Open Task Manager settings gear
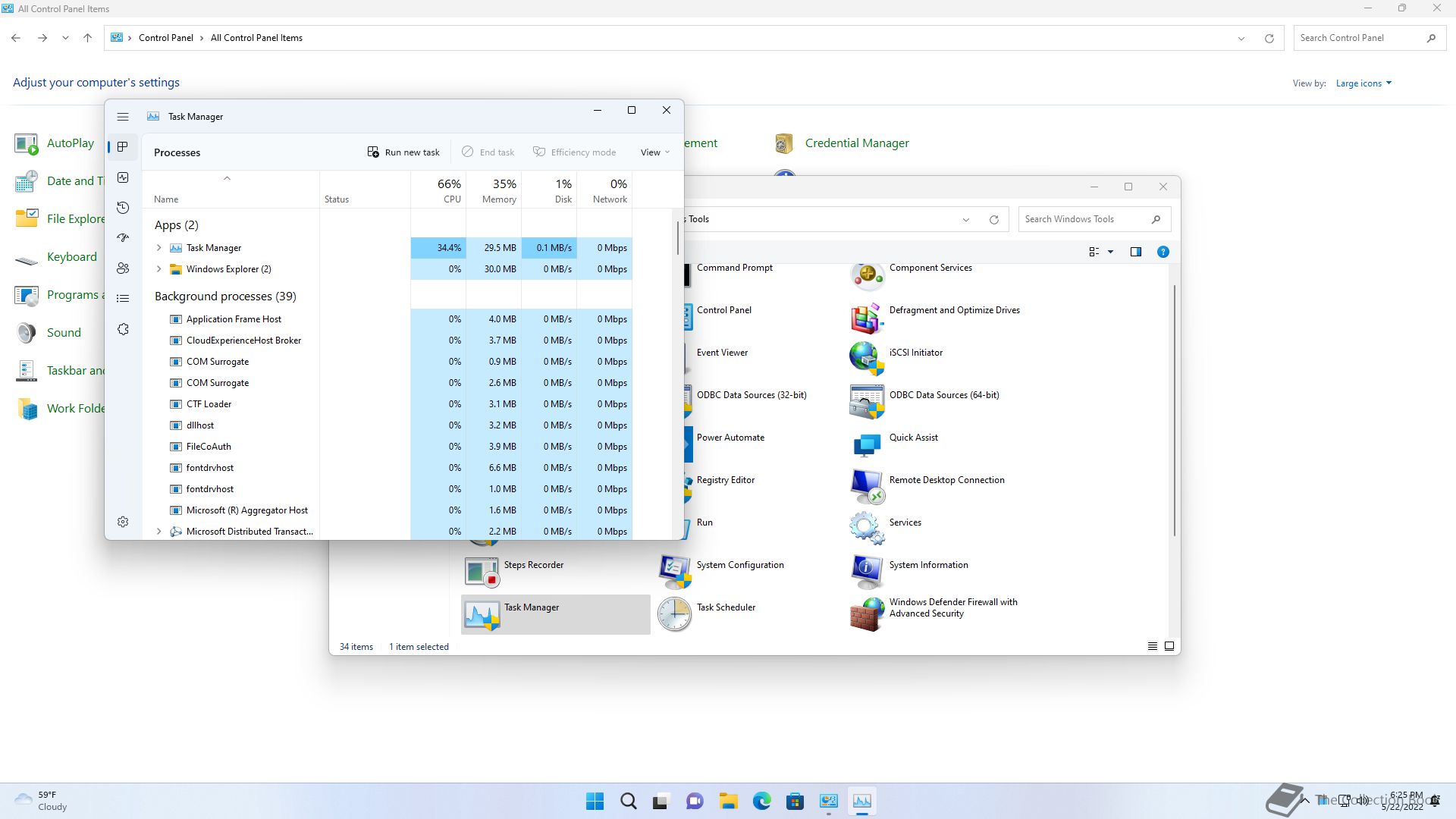Viewport: 1456px width, 819px height. pos(123,522)
